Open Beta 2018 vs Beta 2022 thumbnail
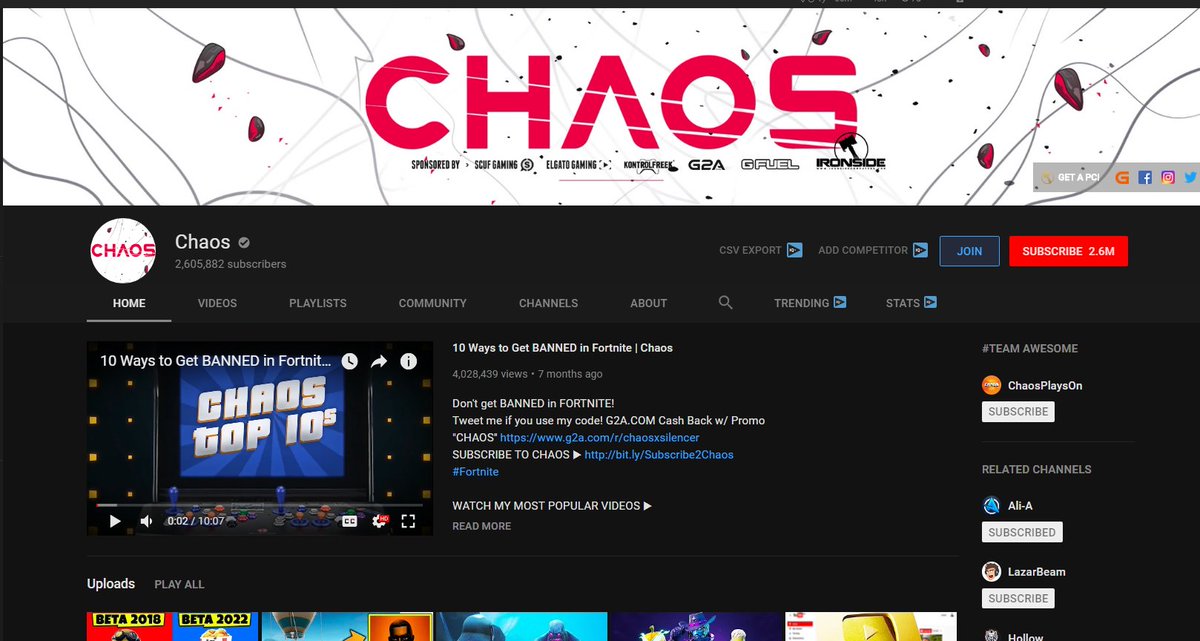The image size is (1200, 641). [x=172, y=627]
